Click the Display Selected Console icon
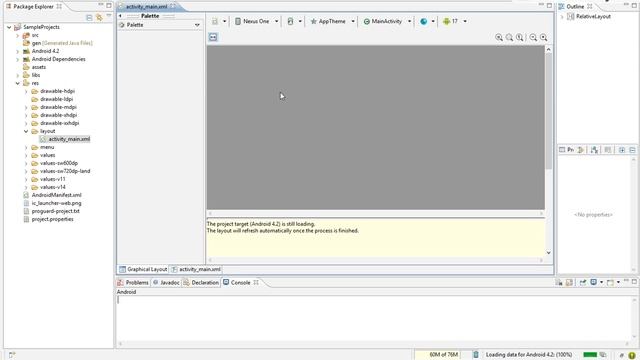This screenshot has height=360, width=640. tap(593, 282)
